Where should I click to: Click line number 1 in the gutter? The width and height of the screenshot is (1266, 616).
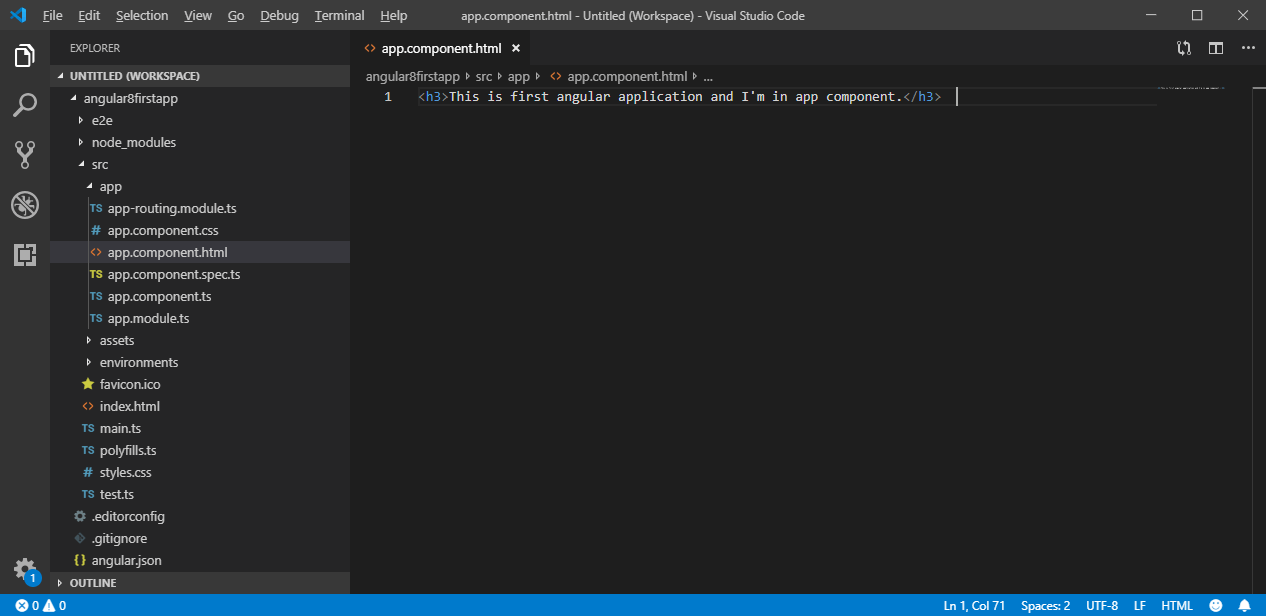388,97
